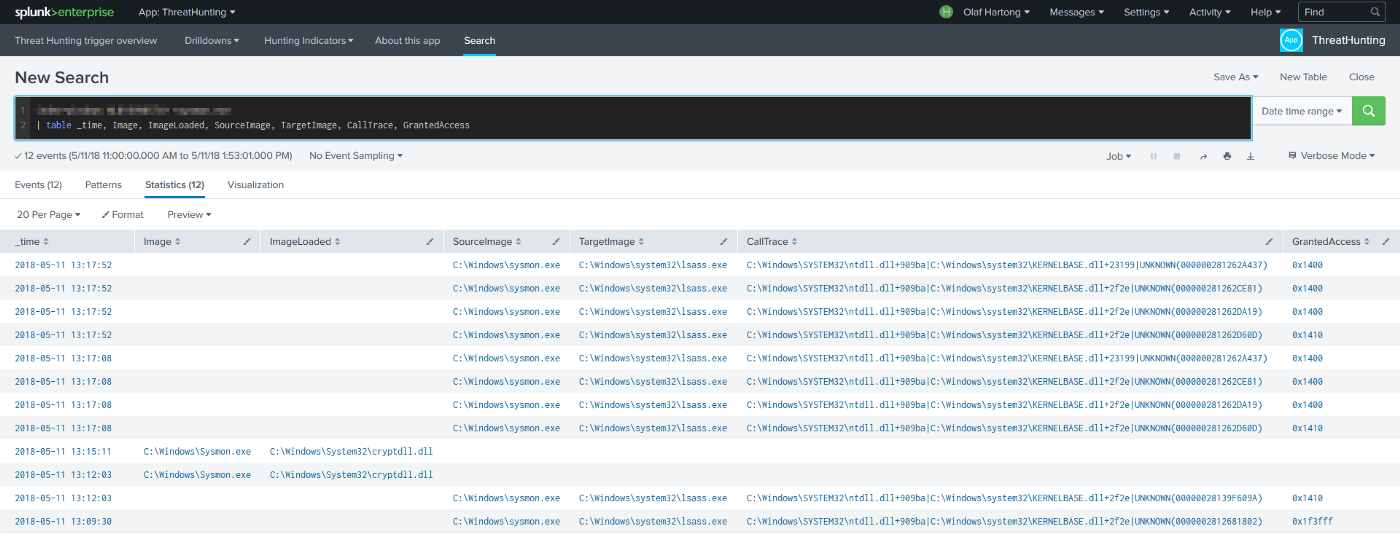Open the App: ThreatHunting dropdown
The width and height of the screenshot is (1400, 547).
(187, 12)
